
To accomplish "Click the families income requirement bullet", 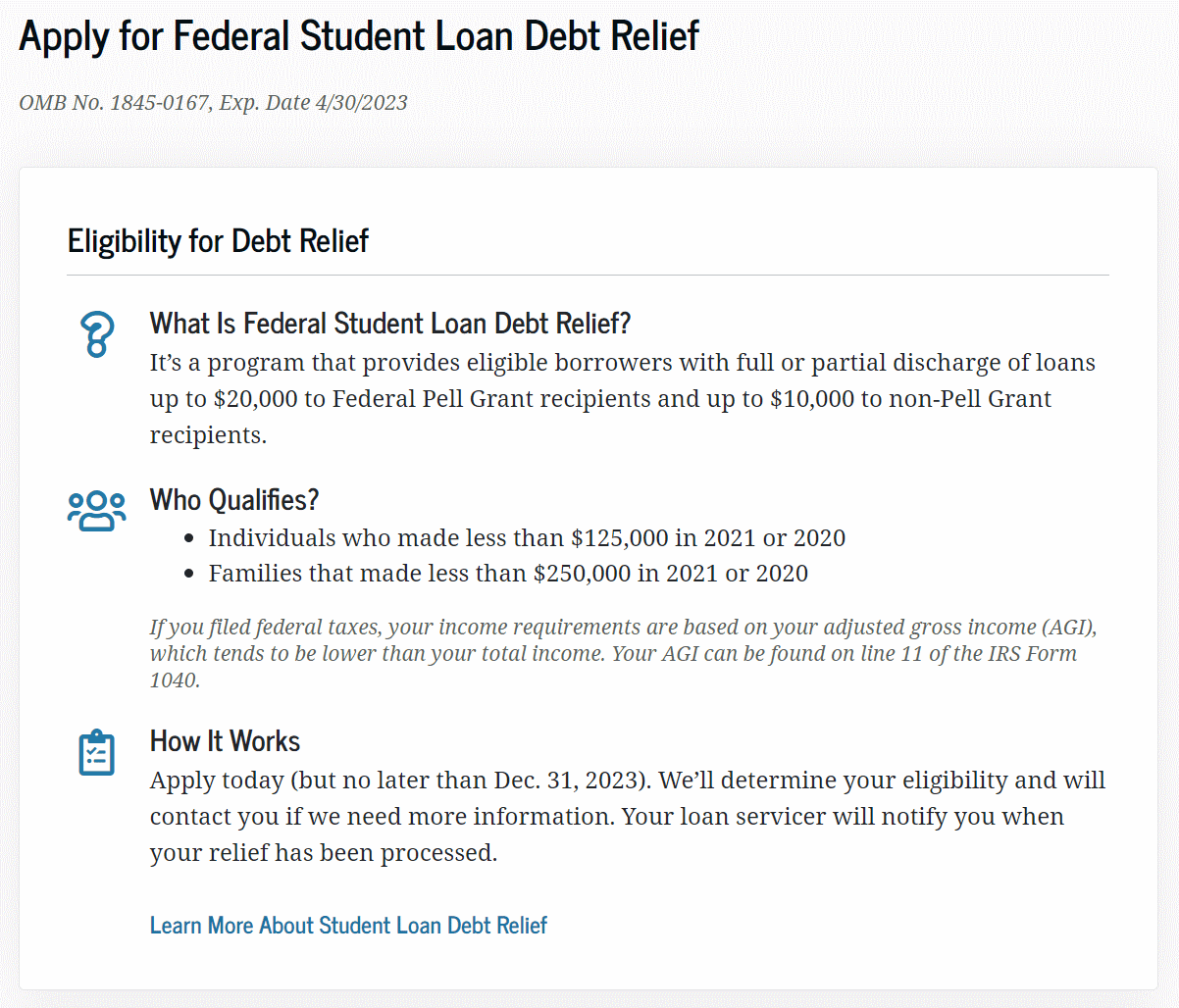I will pos(508,573).
